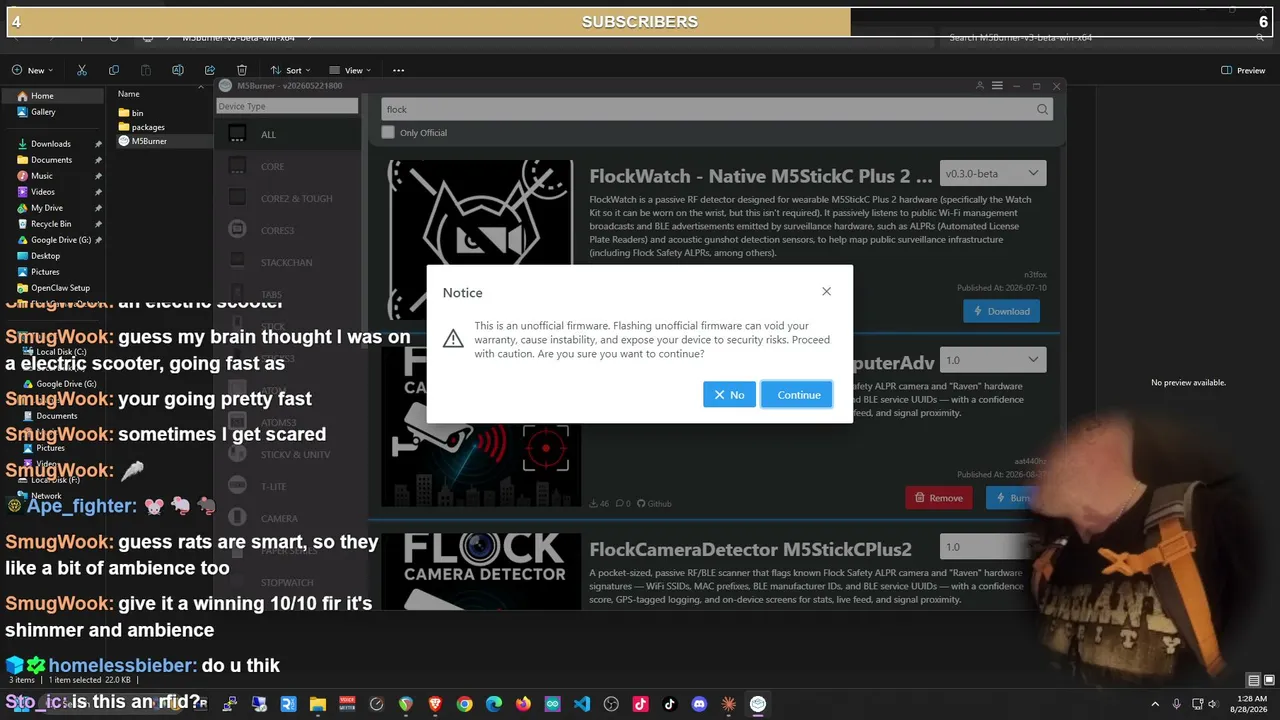
Task: Open Recycle Bin in Explorer navigation
Action: tap(52, 224)
